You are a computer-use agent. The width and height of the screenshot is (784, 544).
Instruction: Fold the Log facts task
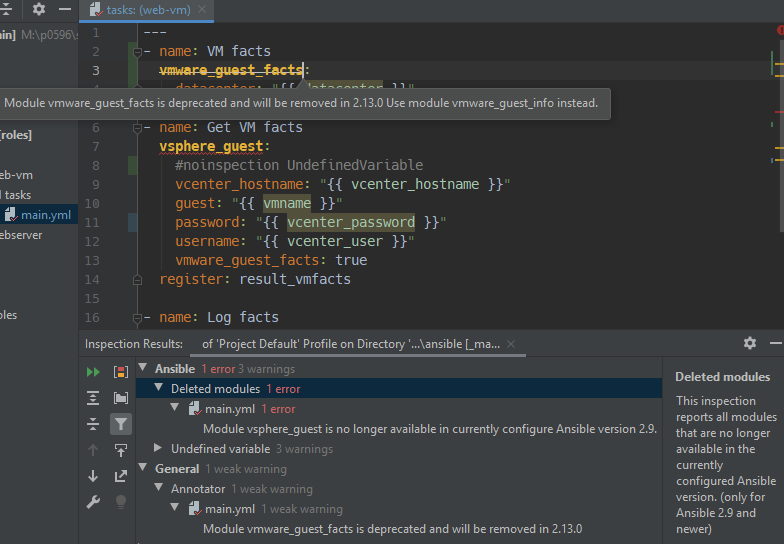tap(137, 318)
